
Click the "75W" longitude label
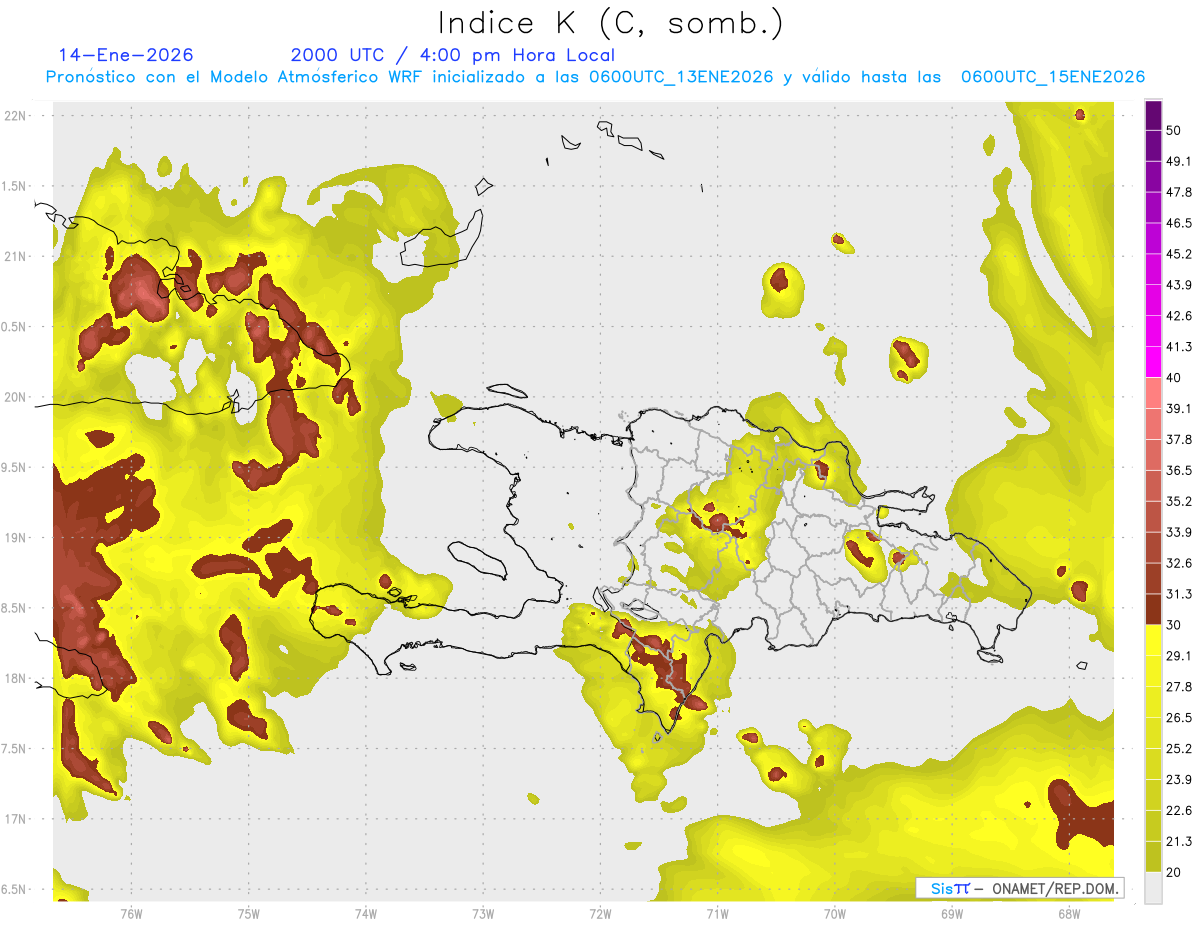tap(249, 913)
